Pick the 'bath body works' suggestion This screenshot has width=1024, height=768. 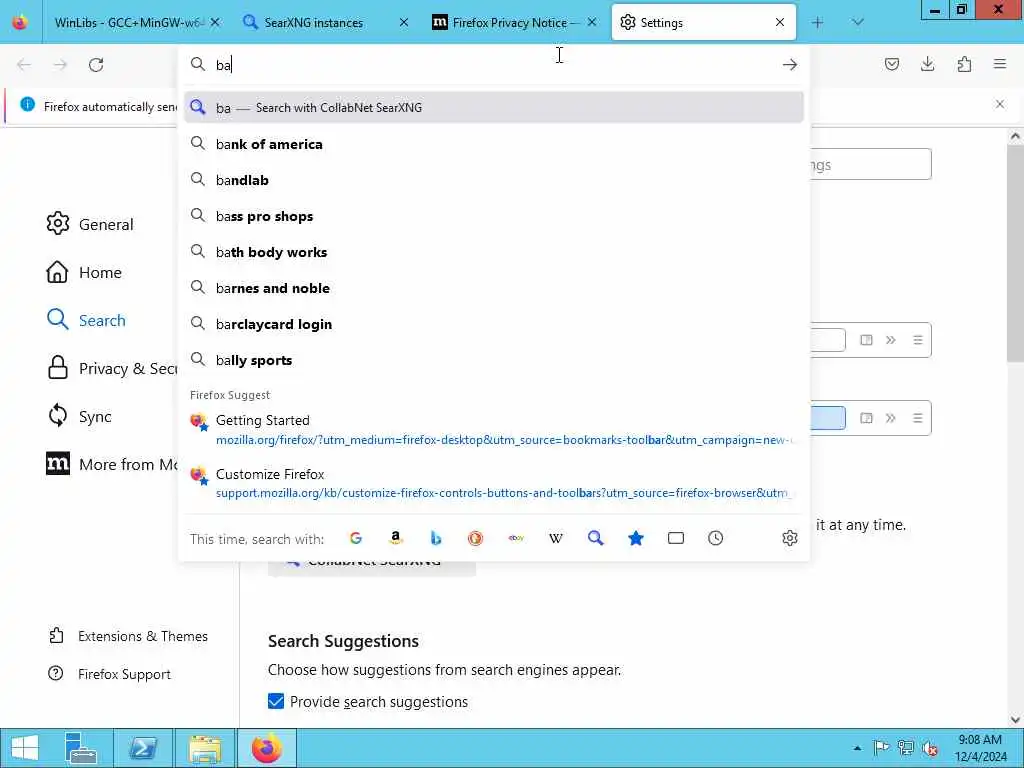(x=494, y=252)
